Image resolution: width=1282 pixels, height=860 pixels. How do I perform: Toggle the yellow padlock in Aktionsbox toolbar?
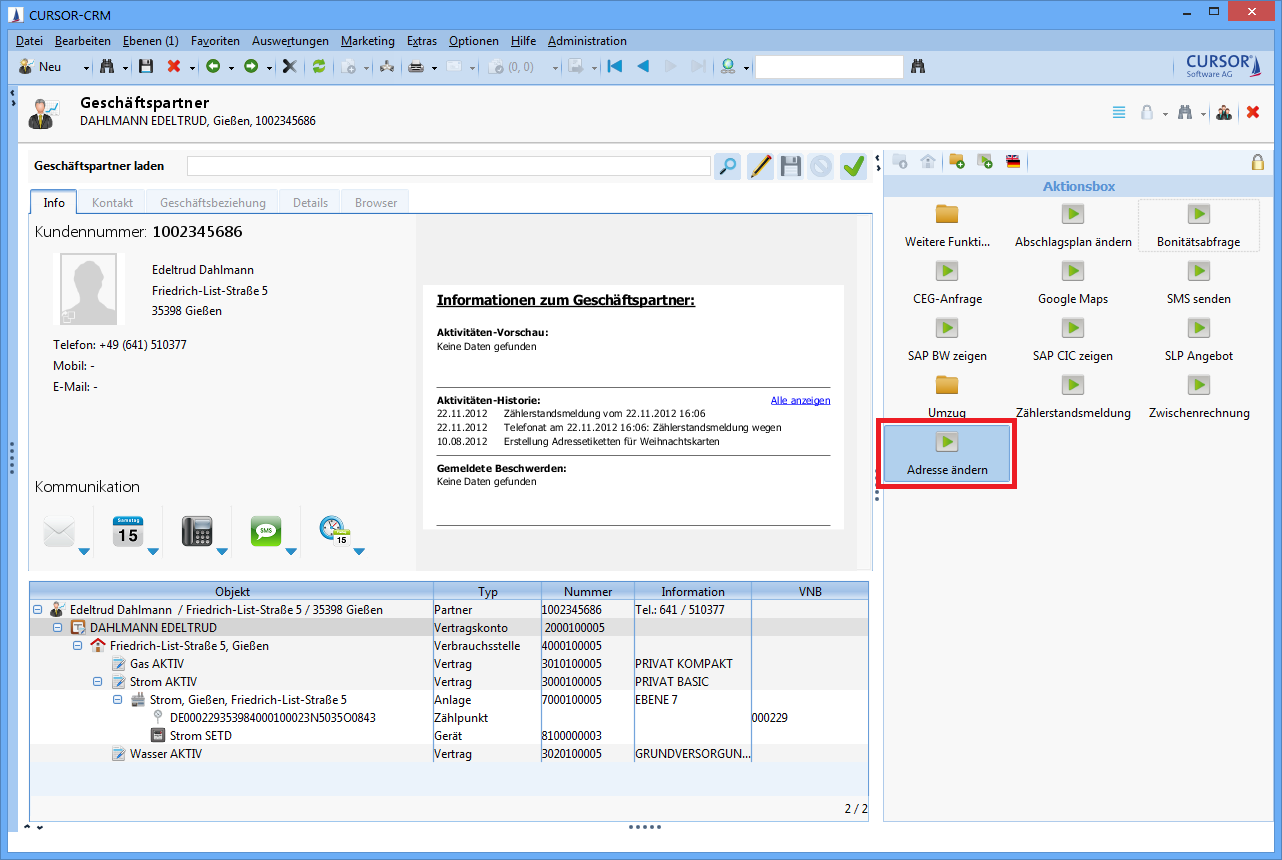click(x=1257, y=162)
